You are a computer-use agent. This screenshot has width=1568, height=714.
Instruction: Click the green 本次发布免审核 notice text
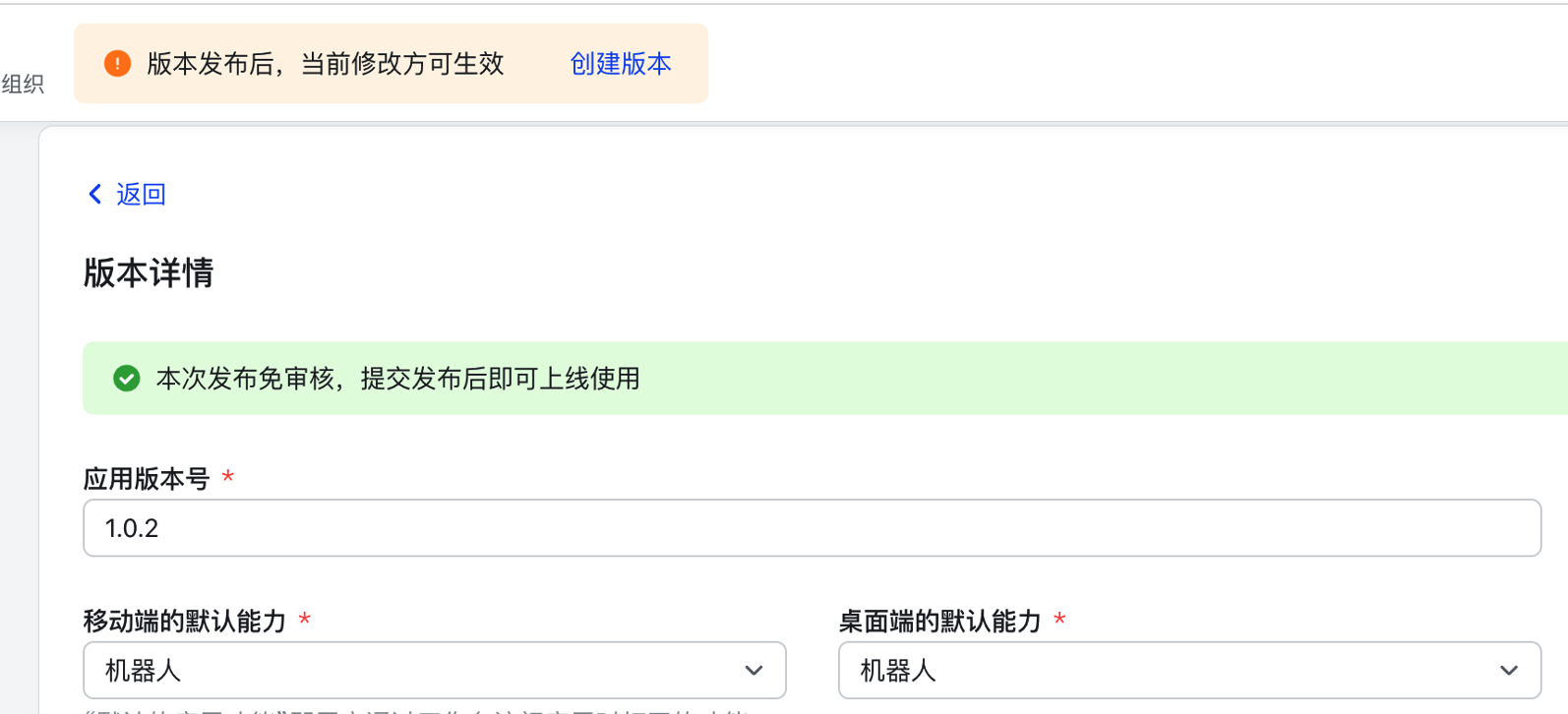point(397,379)
